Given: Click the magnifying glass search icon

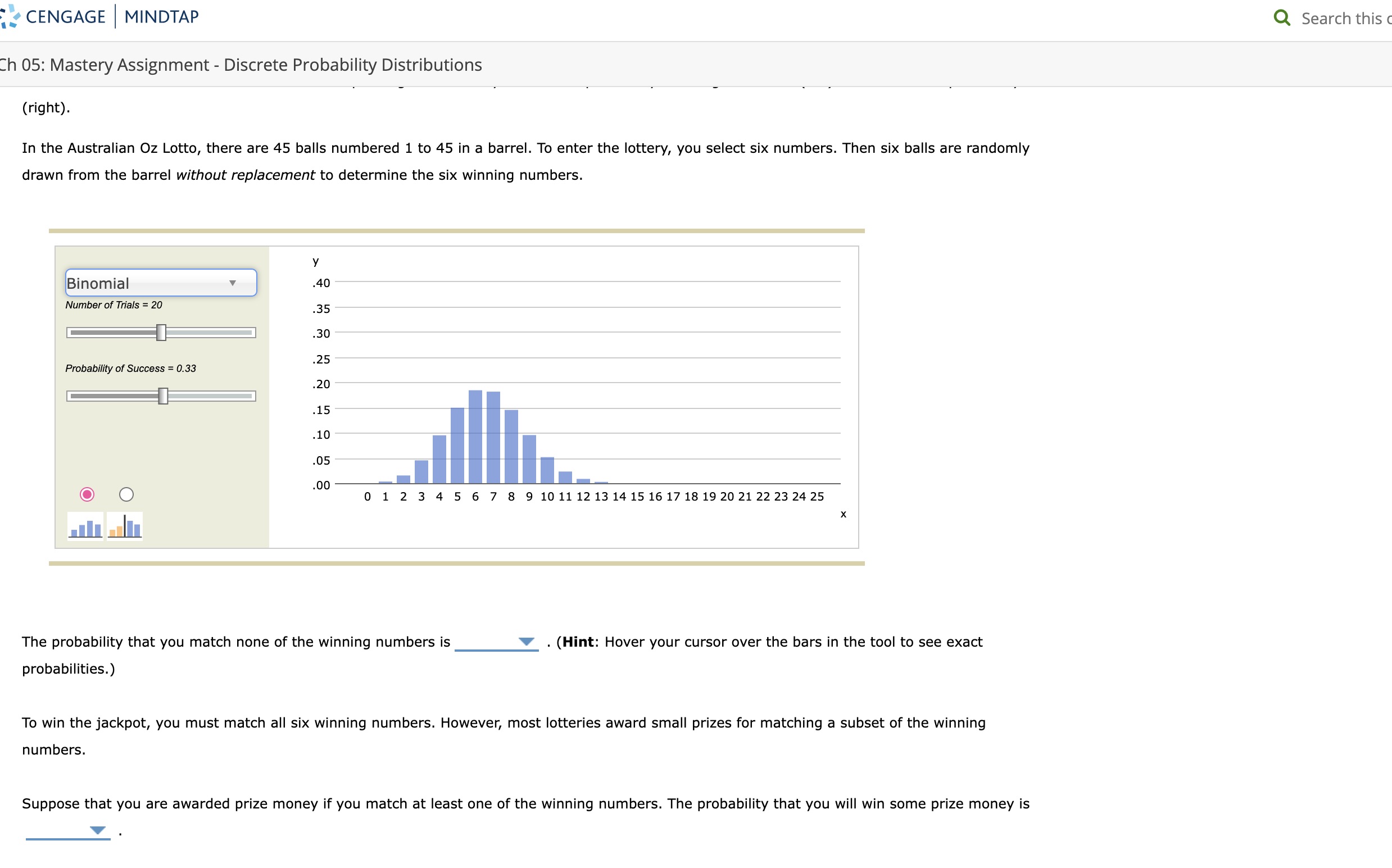Looking at the screenshot, I should (x=1282, y=17).
